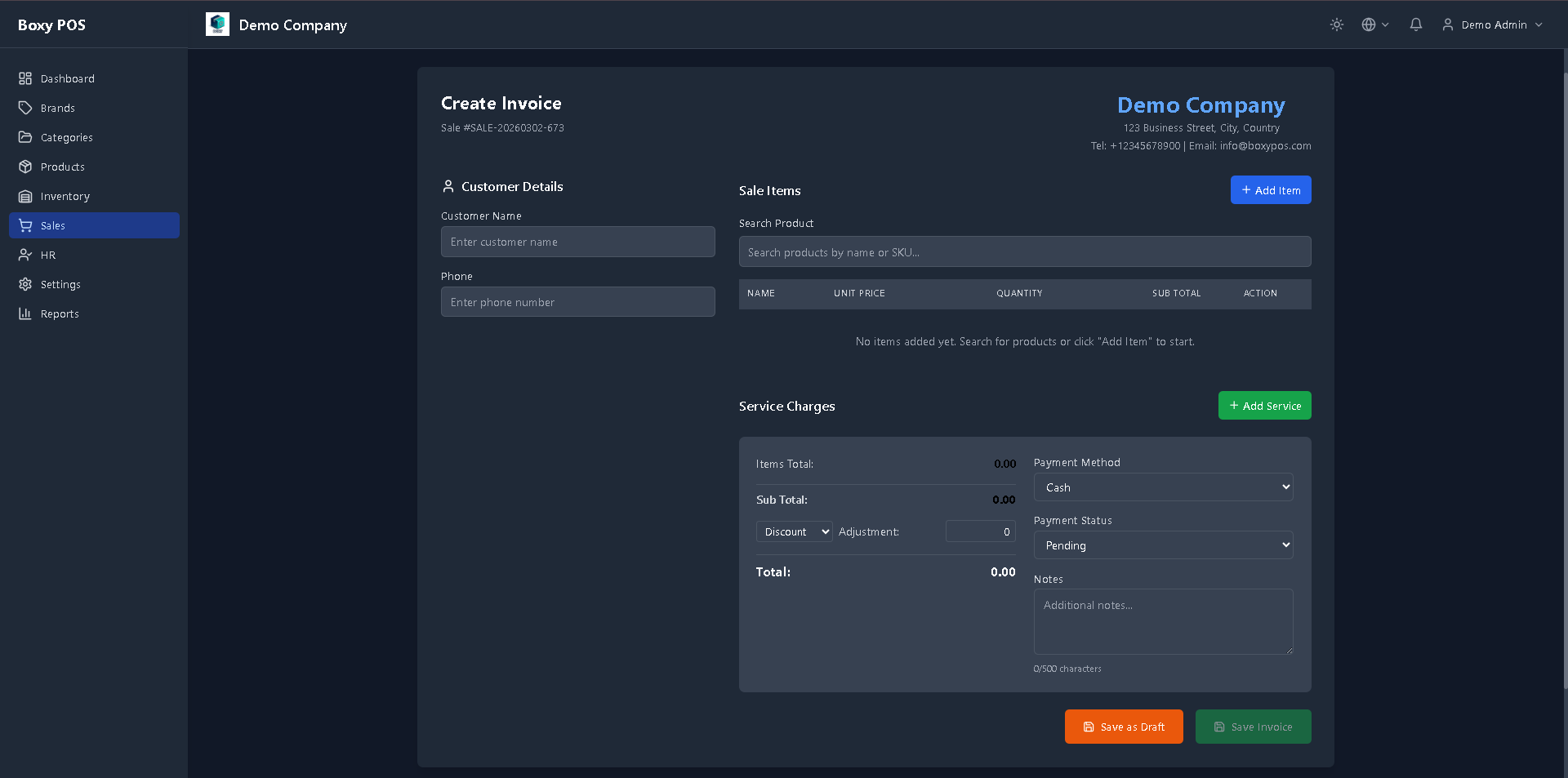Click the UNIT PRICE column header

[x=859, y=293]
